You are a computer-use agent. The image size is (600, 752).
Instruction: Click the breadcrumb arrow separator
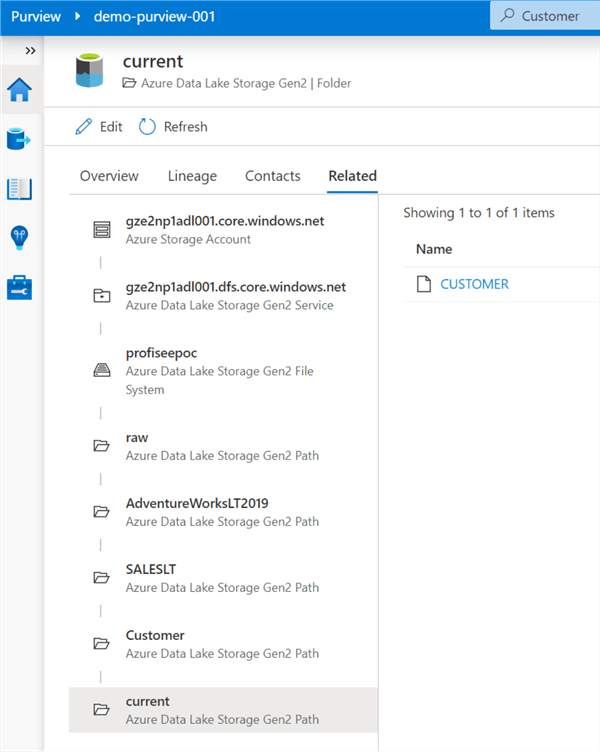[x=77, y=16]
